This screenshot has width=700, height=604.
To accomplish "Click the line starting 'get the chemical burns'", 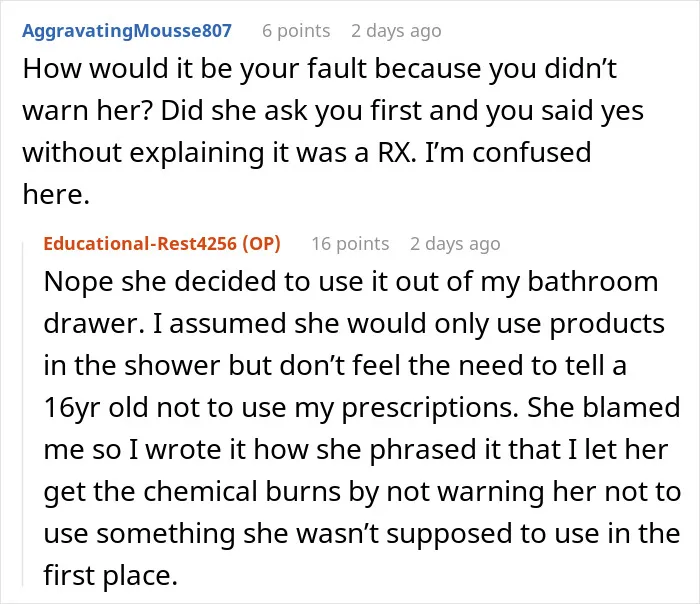I will (x=362, y=492).
